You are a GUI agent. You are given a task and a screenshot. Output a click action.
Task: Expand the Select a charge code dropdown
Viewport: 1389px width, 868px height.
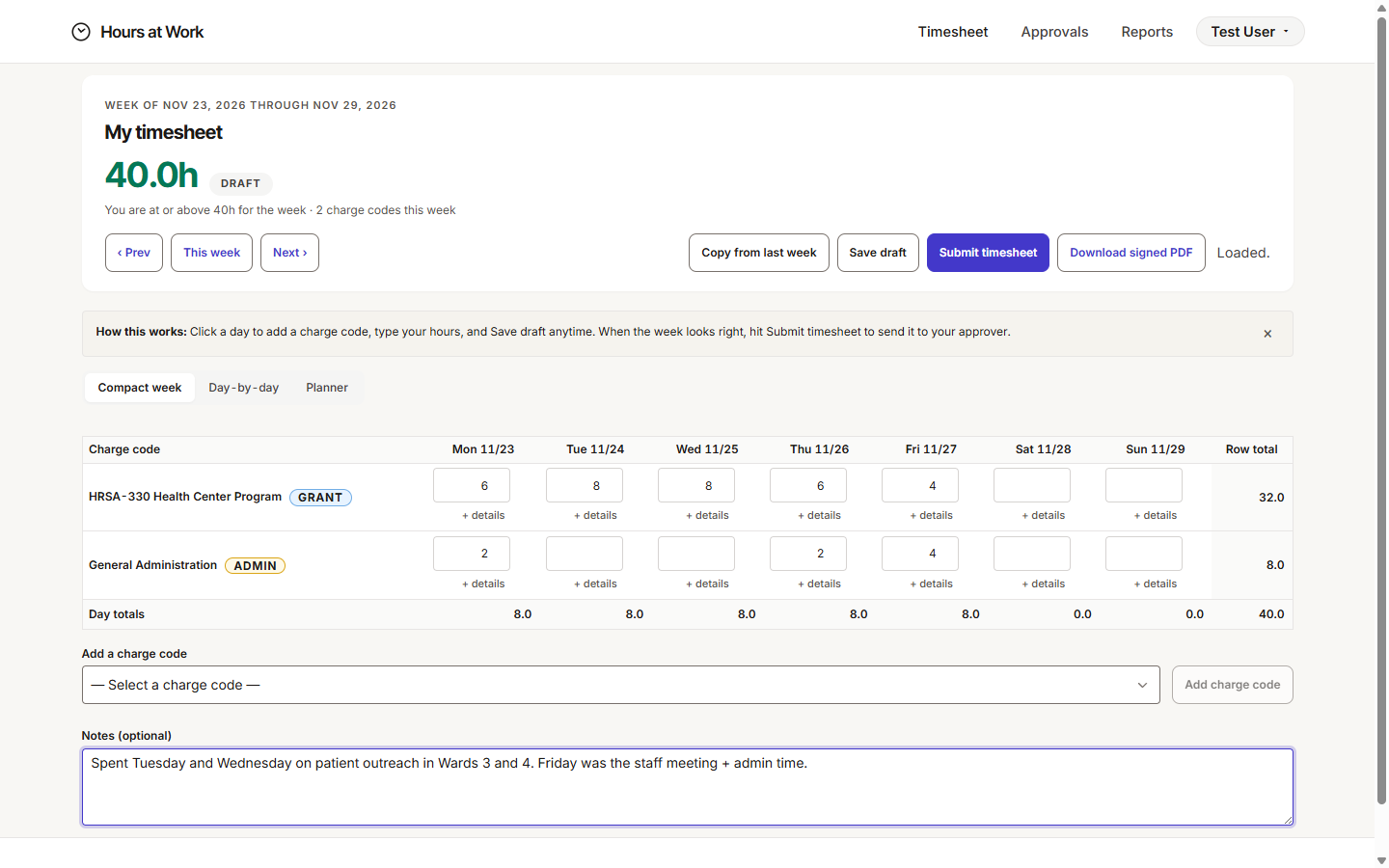click(x=621, y=685)
